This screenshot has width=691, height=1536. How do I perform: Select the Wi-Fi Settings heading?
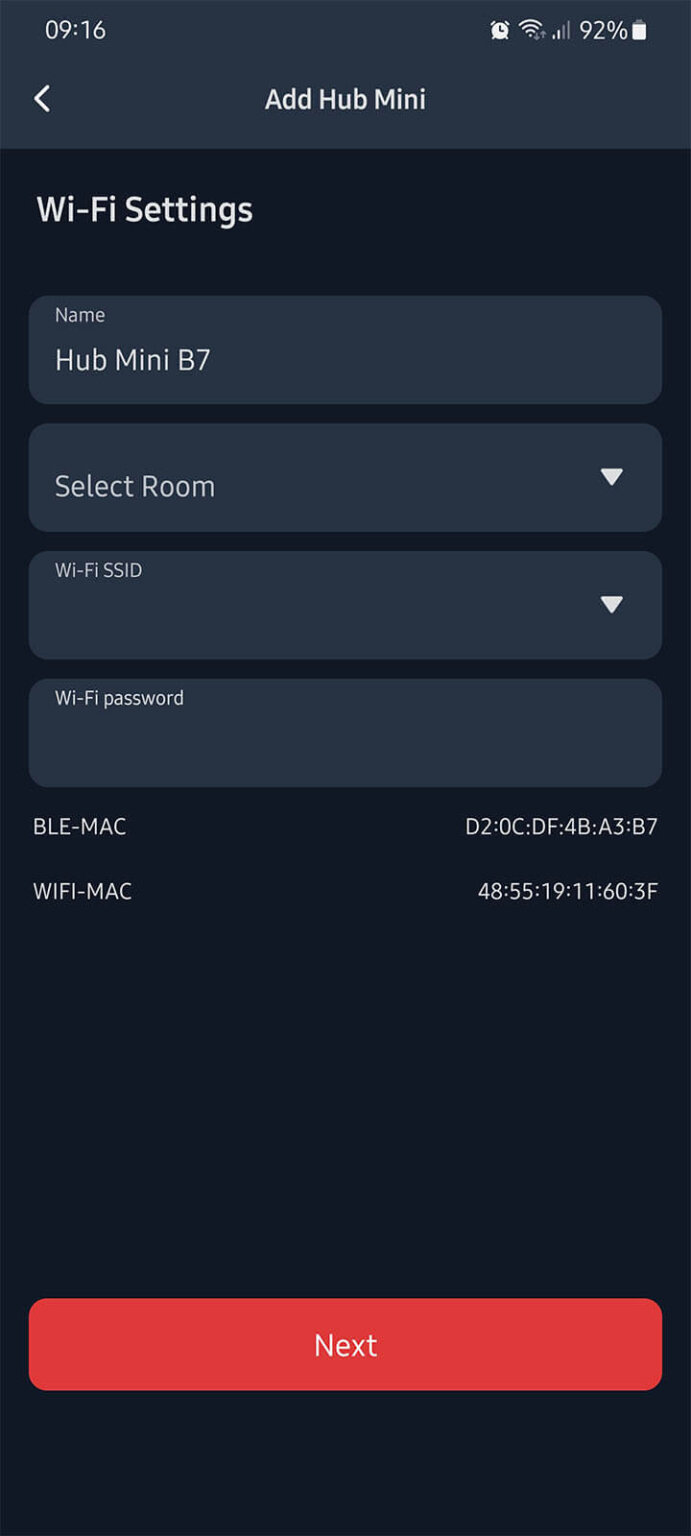tap(144, 210)
